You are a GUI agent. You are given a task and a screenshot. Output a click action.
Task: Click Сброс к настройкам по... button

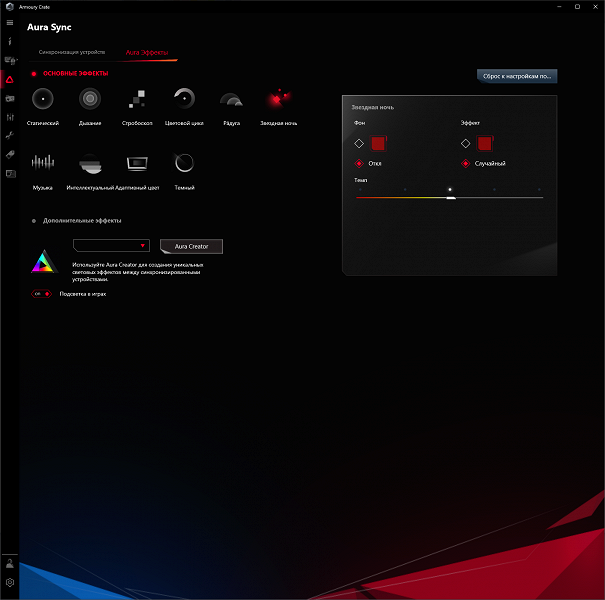[x=517, y=76]
